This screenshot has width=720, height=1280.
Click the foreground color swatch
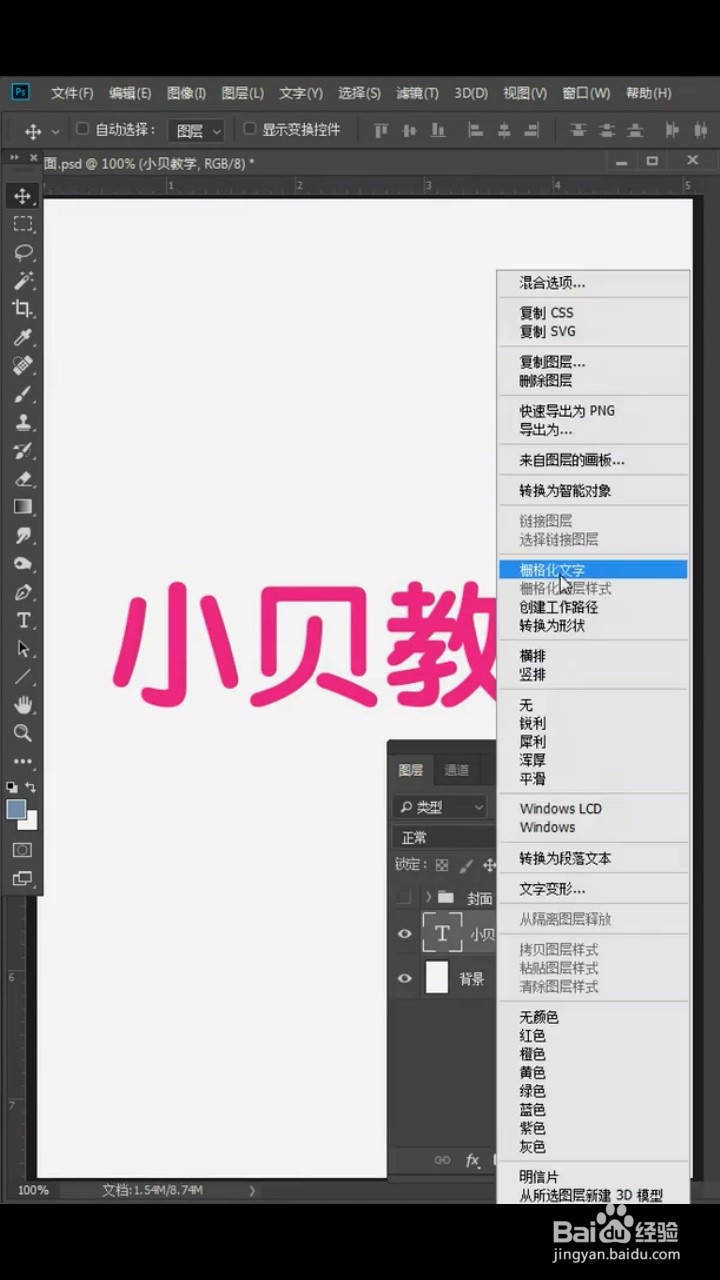(15, 809)
